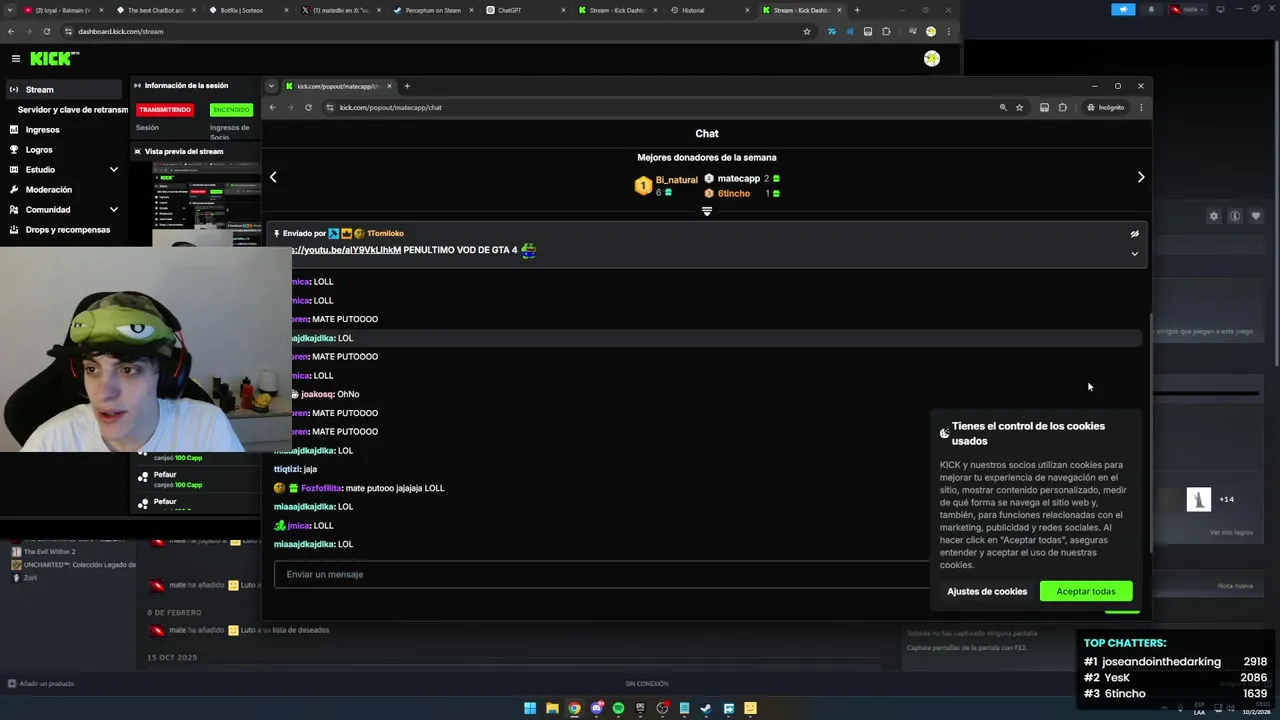Select Stream in the dashboard sidebar
Viewport: 1280px width, 720px height.
click(64, 89)
